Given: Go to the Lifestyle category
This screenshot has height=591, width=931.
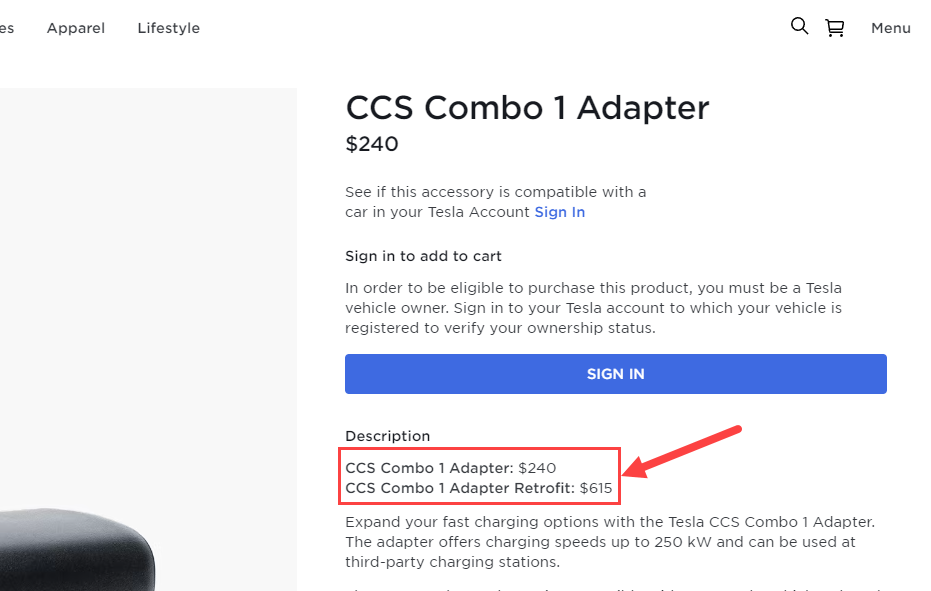Looking at the screenshot, I should coord(169,28).
